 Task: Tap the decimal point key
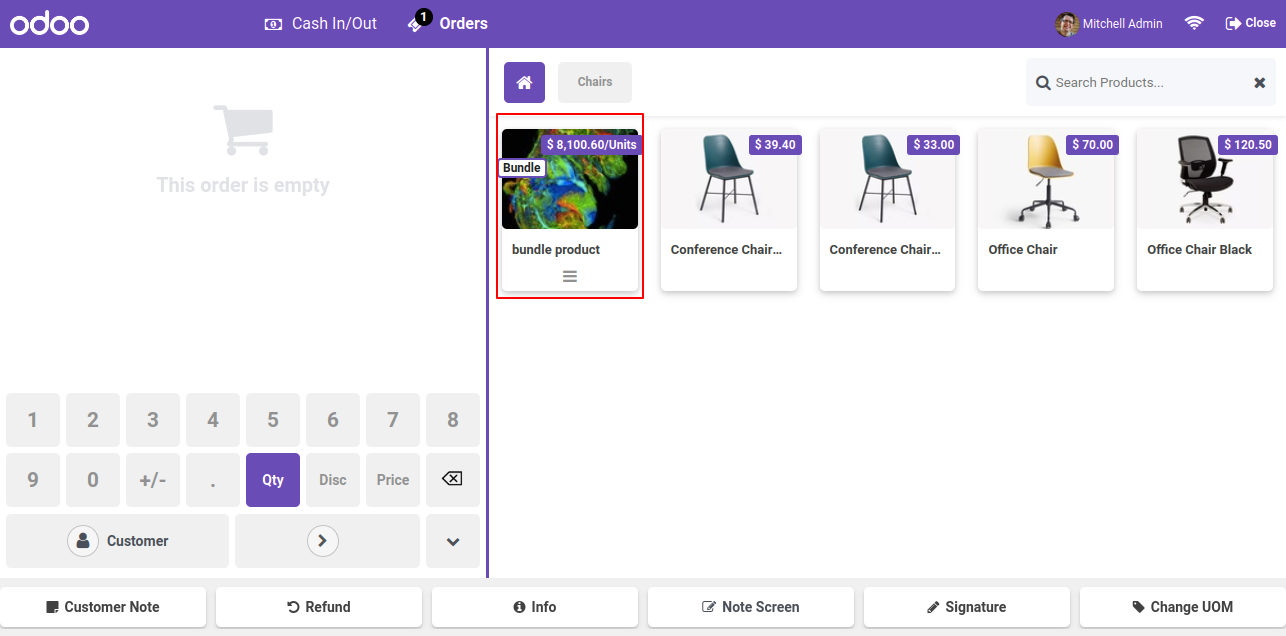(x=213, y=480)
